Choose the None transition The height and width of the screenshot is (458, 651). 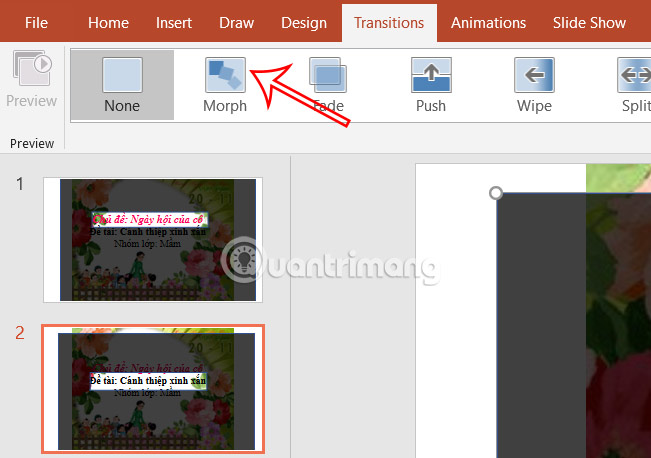122,85
